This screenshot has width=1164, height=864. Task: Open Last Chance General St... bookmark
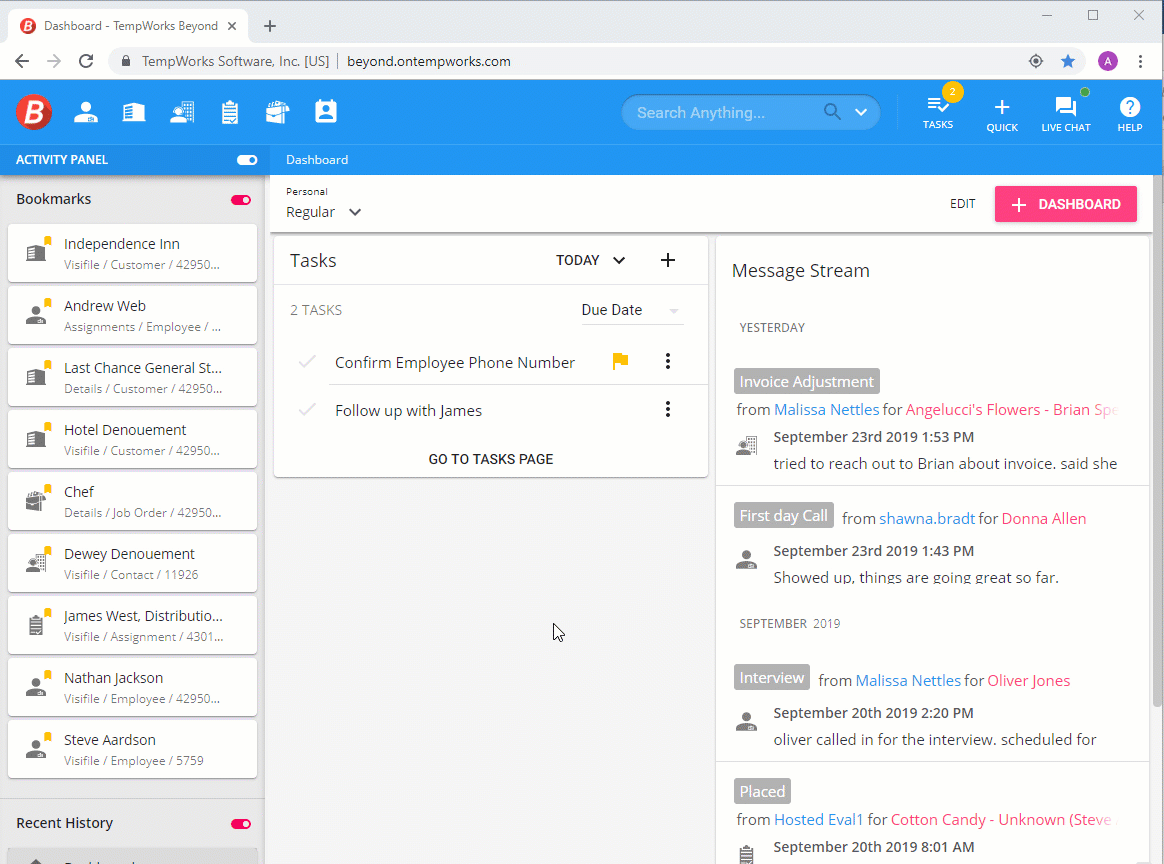pyautogui.click(x=132, y=377)
